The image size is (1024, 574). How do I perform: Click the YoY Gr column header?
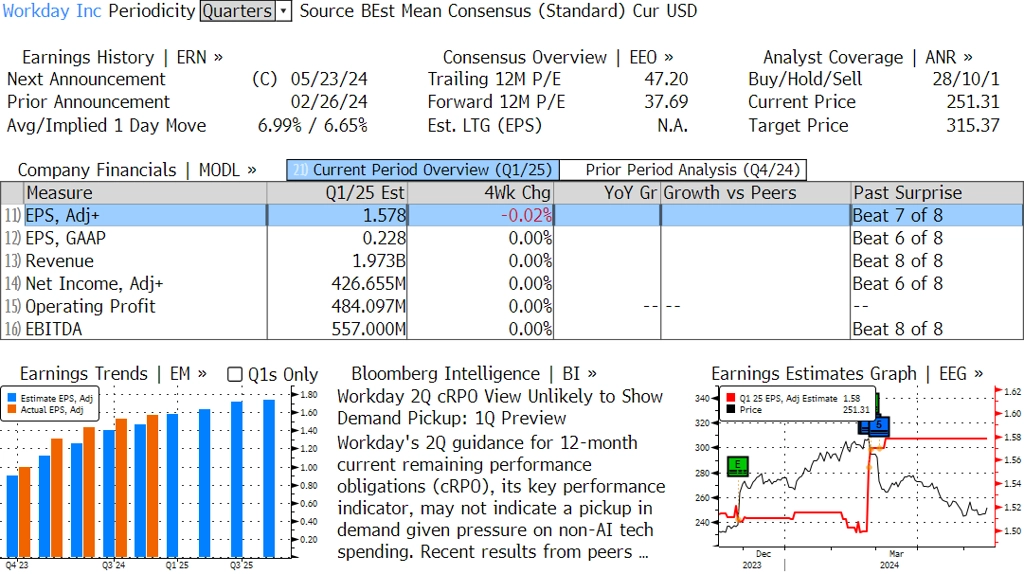pyautogui.click(x=607, y=193)
